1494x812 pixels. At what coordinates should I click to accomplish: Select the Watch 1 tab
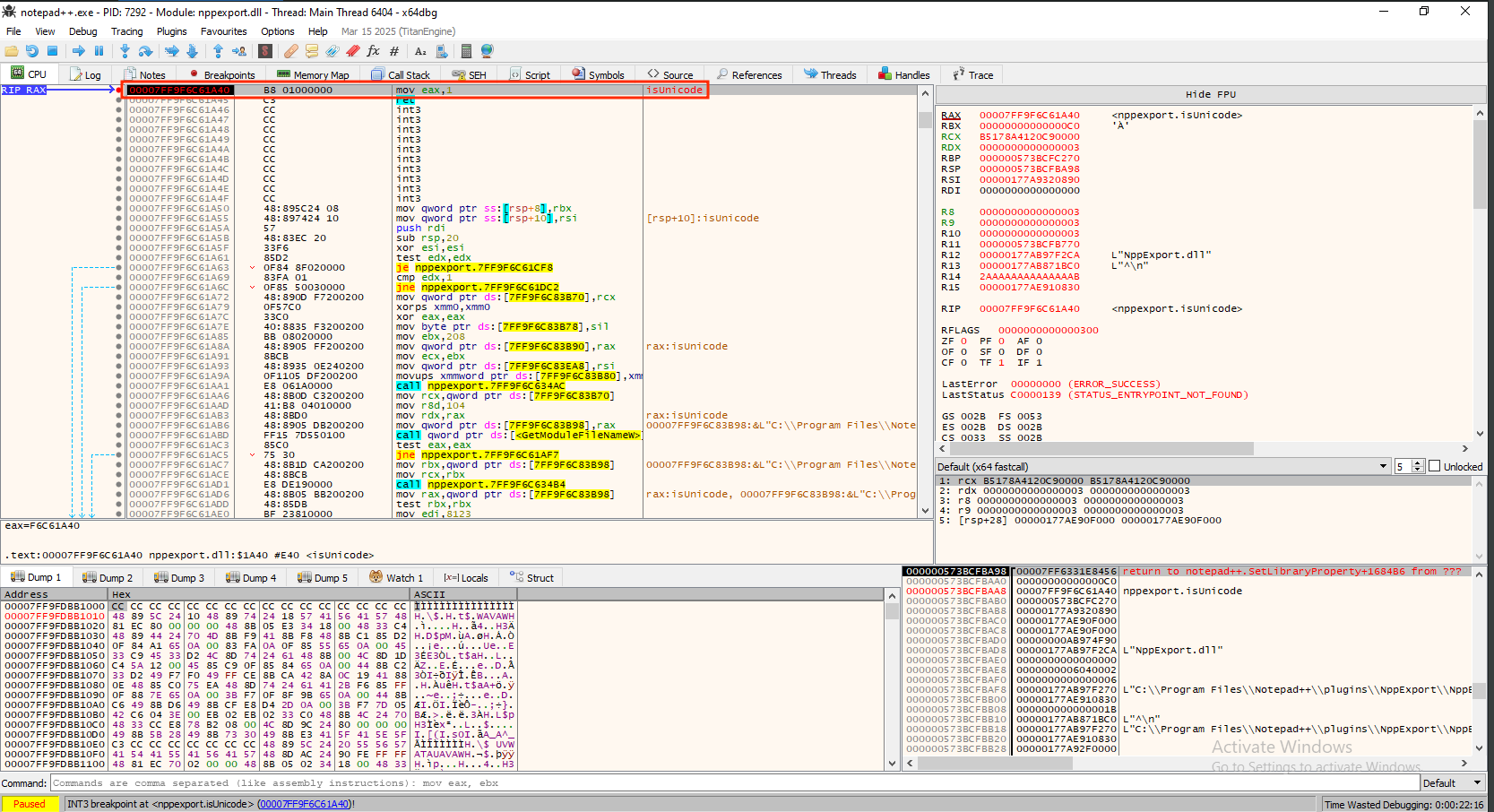pyautogui.click(x=395, y=577)
